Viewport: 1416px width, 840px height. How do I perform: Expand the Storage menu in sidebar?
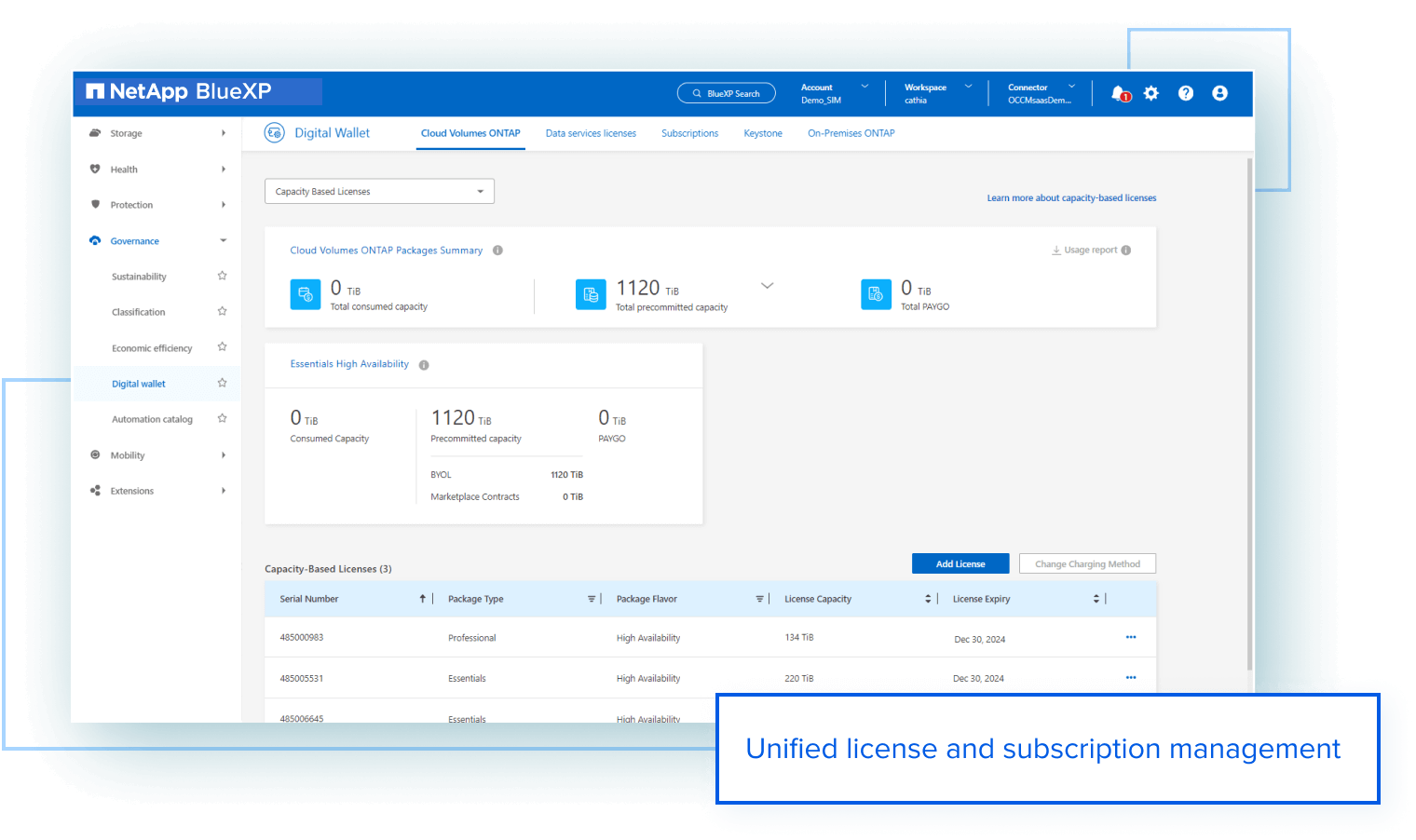pyautogui.click(x=158, y=133)
